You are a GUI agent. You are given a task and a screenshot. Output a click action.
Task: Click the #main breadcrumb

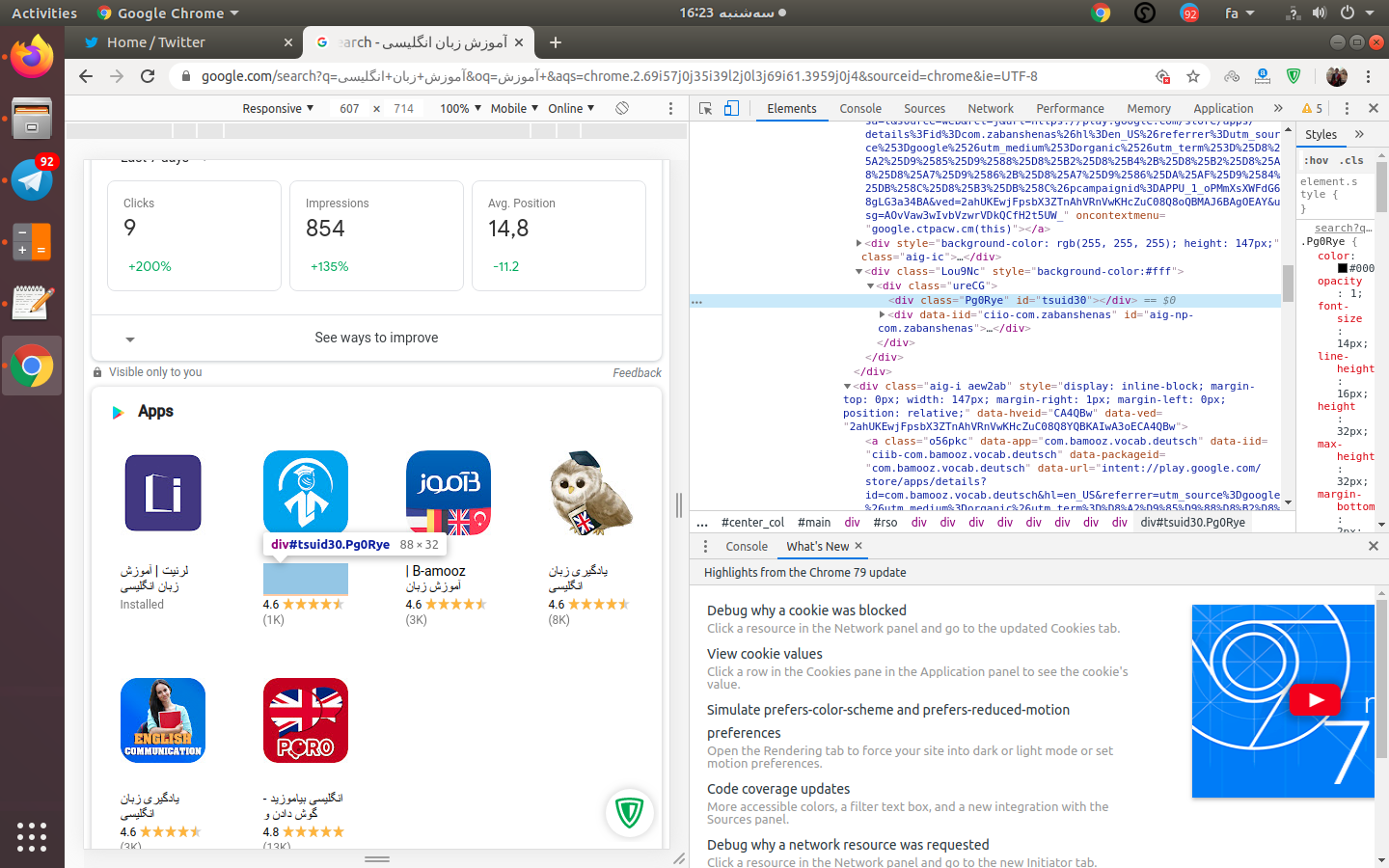(x=814, y=522)
